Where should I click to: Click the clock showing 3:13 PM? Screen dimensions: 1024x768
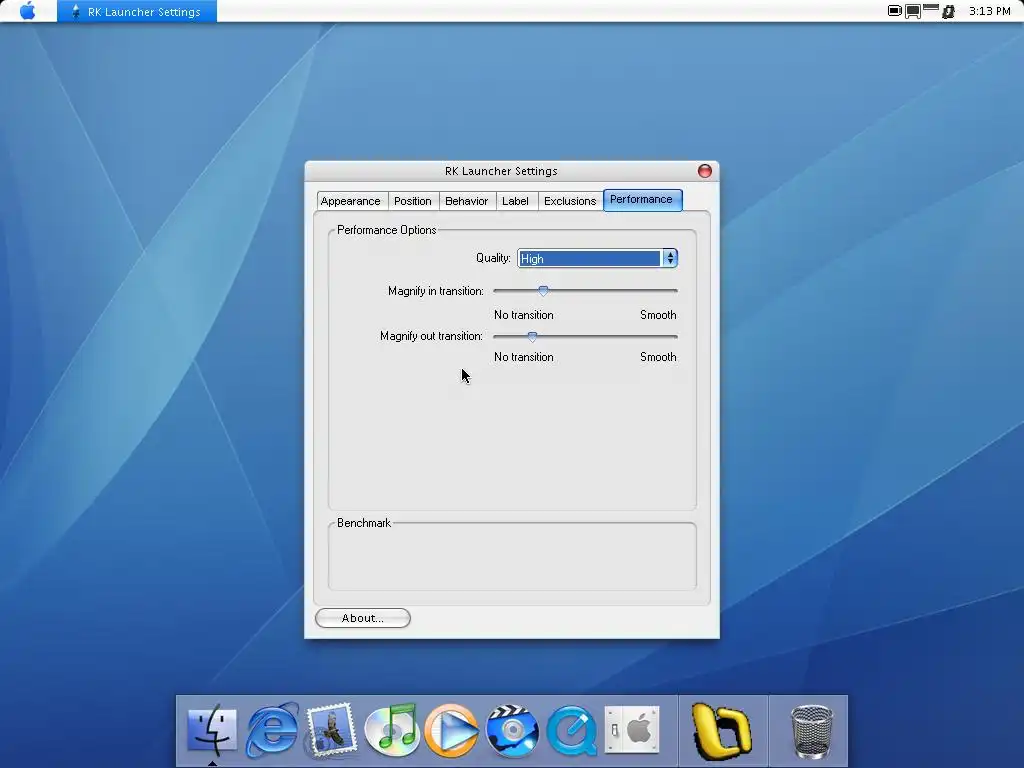click(x=989, y=11)
